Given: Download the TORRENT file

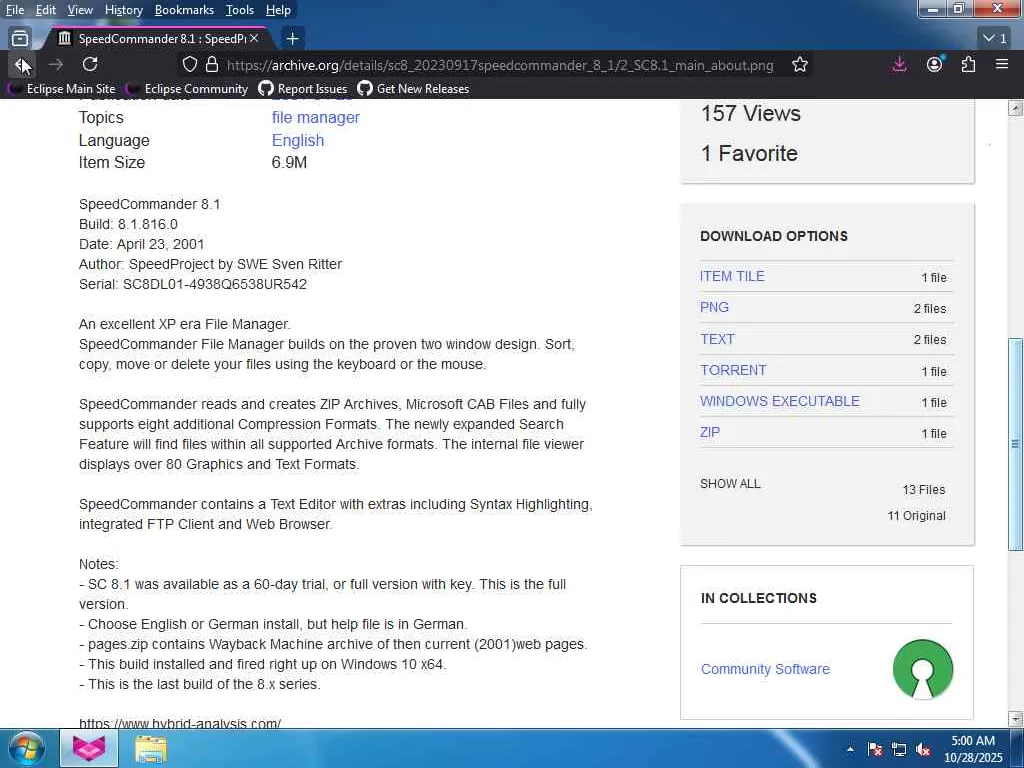Looking at the screenshot, I should coord(733,370).
